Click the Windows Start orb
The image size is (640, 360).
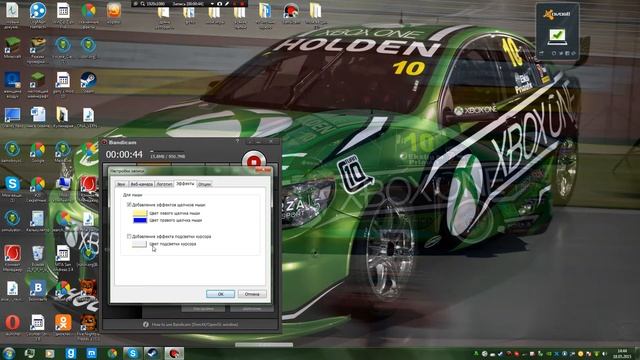pyautogui.click(x=9, y=353)
